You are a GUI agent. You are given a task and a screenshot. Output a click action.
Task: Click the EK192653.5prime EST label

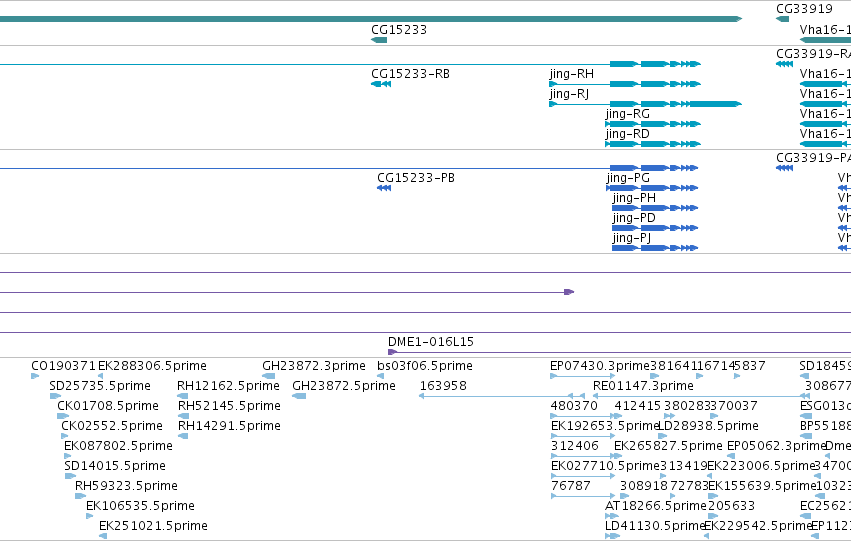[605, 426]
